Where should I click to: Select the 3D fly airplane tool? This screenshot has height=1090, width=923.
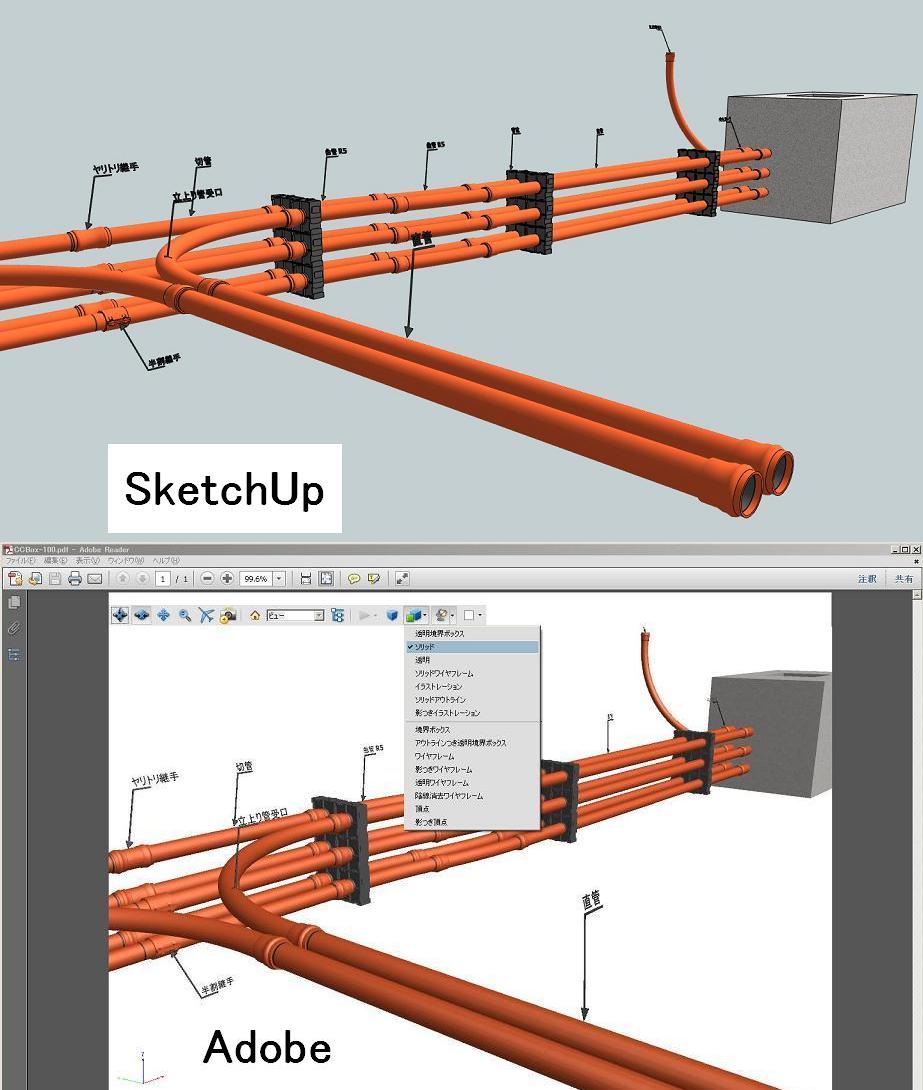click(206, 615)
